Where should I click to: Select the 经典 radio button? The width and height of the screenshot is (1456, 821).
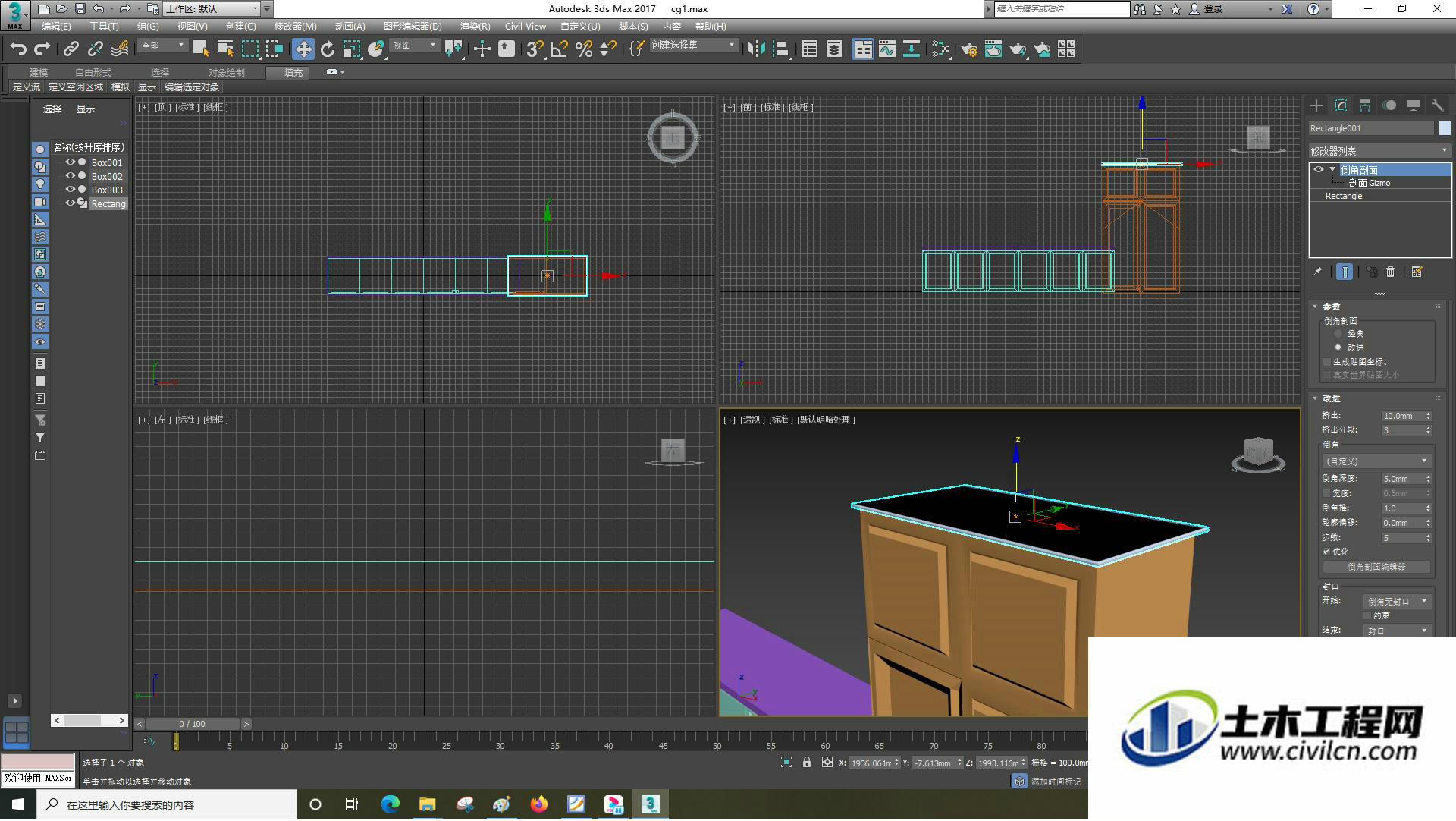tap(1338, 334)
